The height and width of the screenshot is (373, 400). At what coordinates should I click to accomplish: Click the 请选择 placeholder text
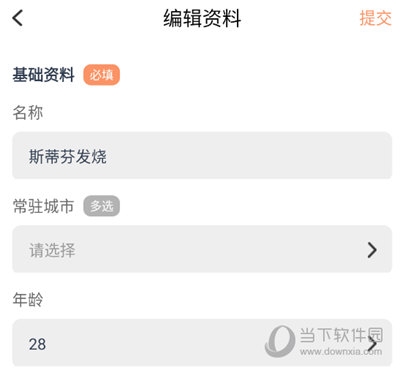(x=52, y=250)
